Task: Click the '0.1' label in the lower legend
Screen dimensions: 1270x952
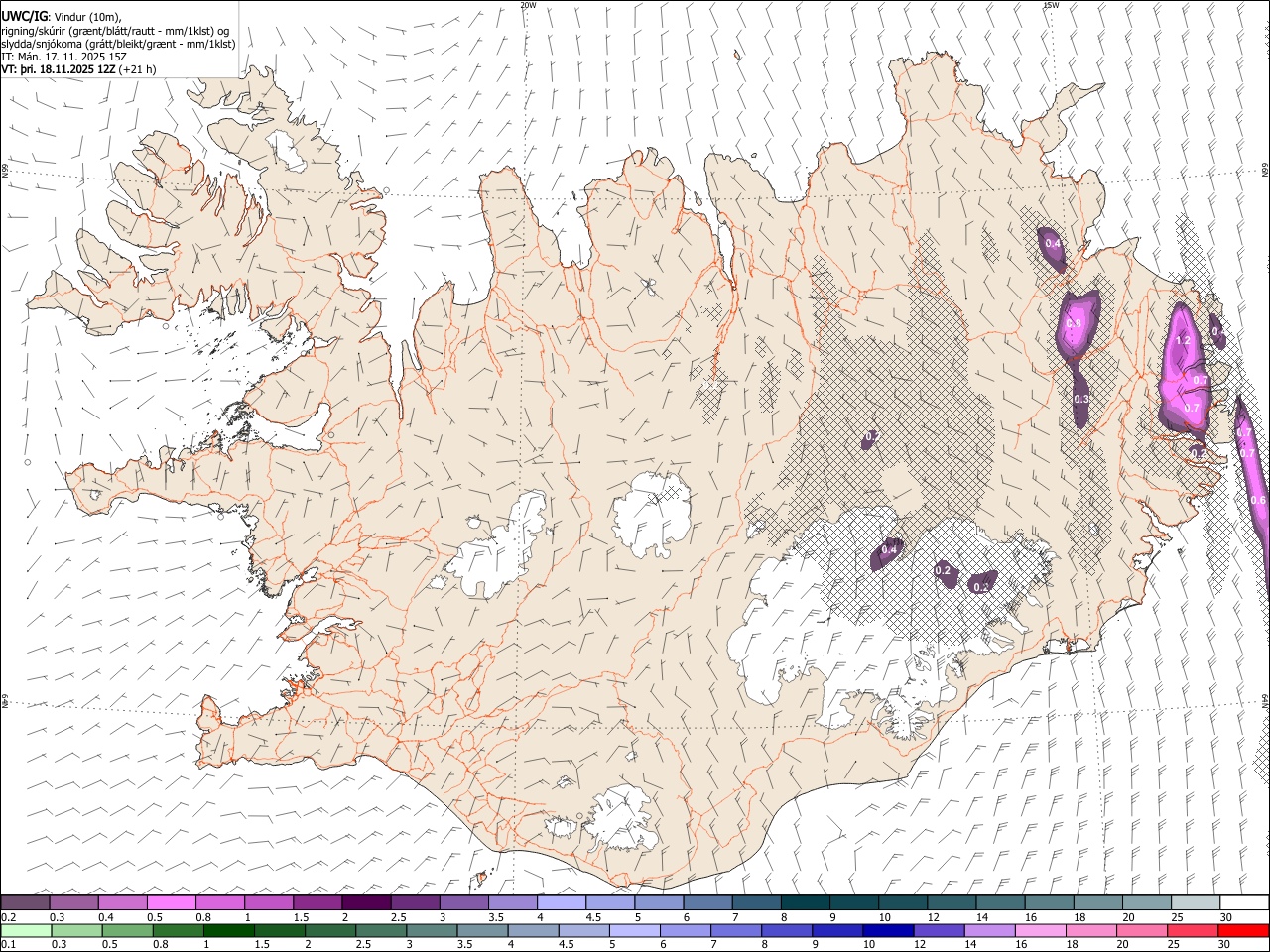Action: point(8,945)
